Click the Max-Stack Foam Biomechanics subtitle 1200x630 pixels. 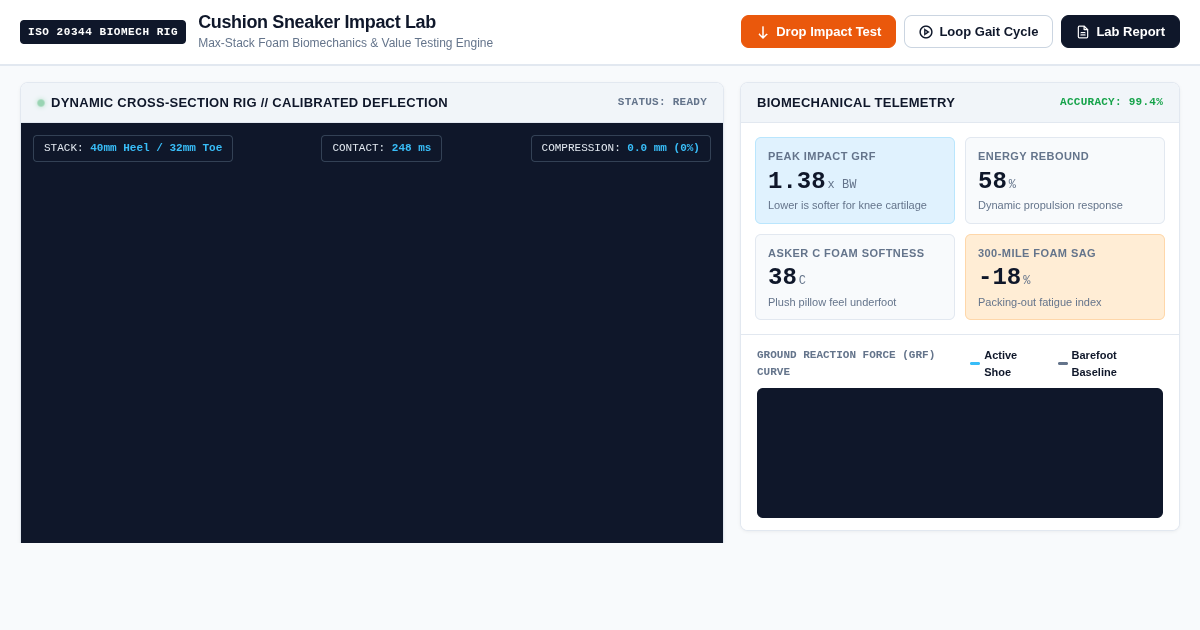pos(345,43)
